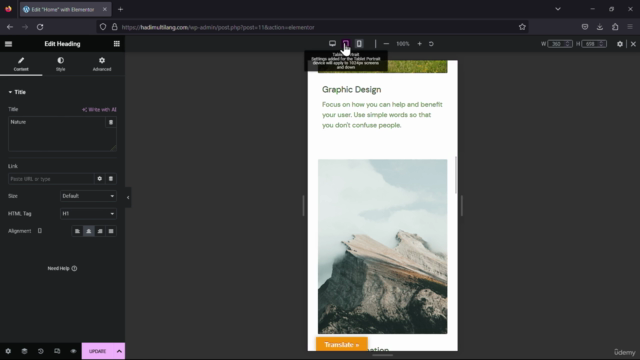Open the list all tabs dropdown
The image size is (640, 360).
[x=558, y=9]
